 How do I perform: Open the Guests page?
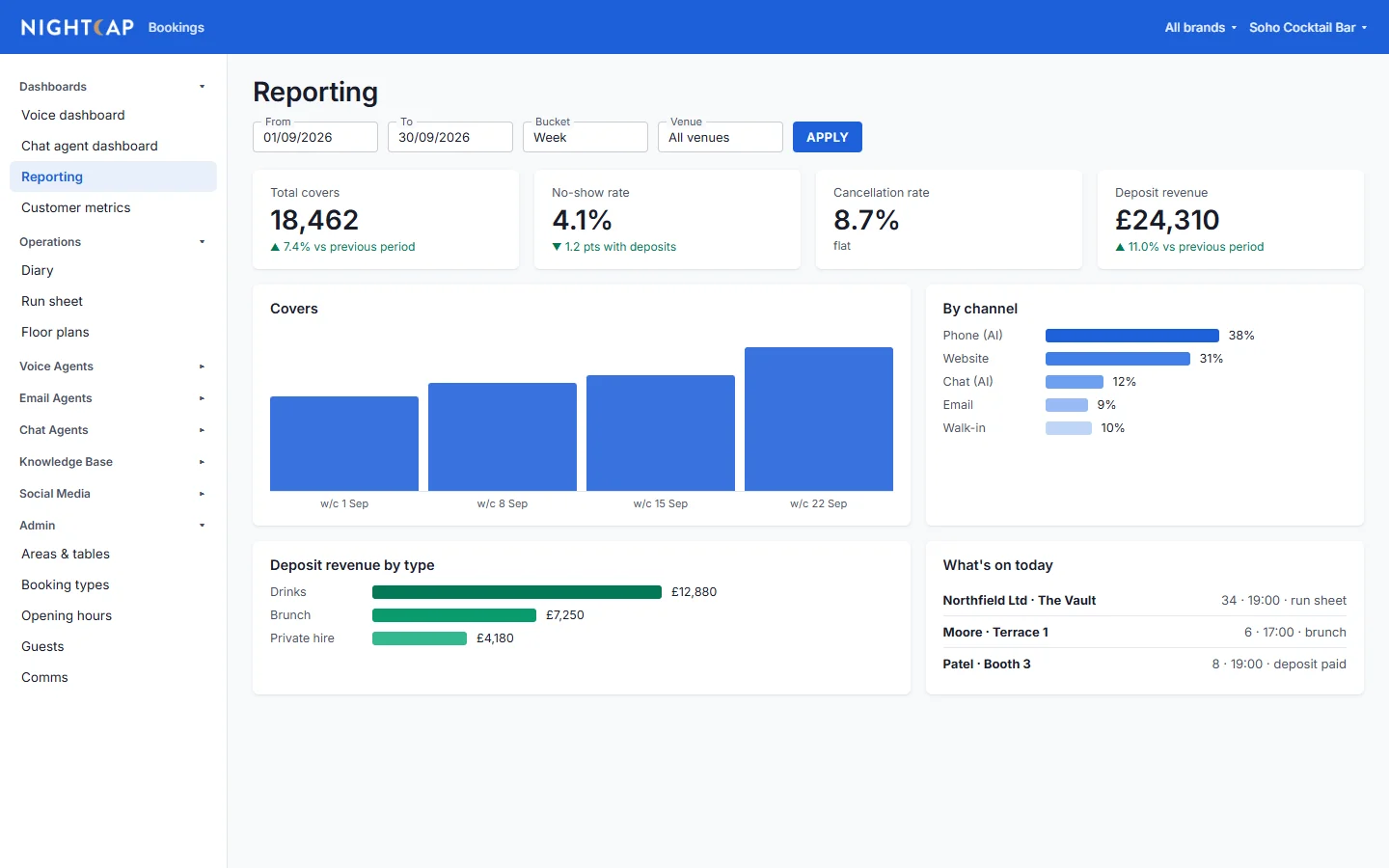(x=113, y=646)
